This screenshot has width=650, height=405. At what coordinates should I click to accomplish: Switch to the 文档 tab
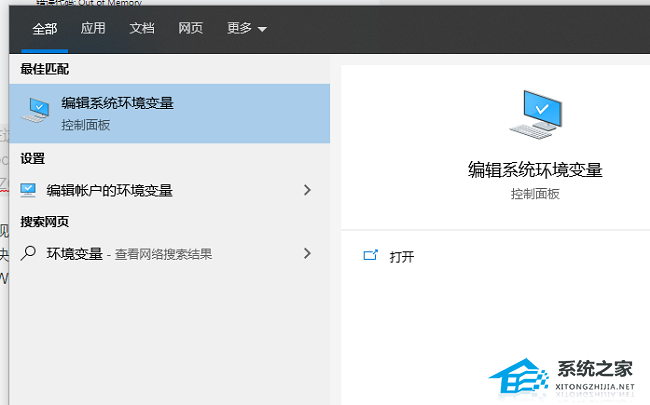point(142,28)
